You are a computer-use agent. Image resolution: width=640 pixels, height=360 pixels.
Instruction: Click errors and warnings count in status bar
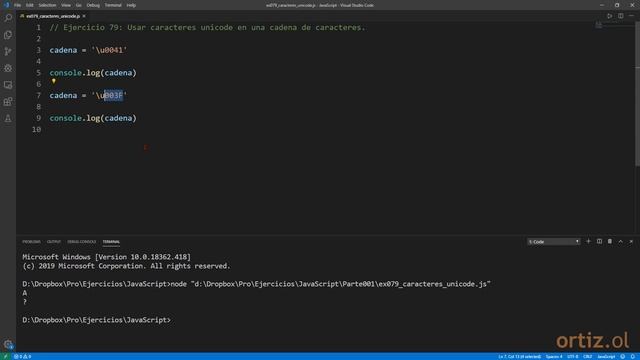point(23,357)
